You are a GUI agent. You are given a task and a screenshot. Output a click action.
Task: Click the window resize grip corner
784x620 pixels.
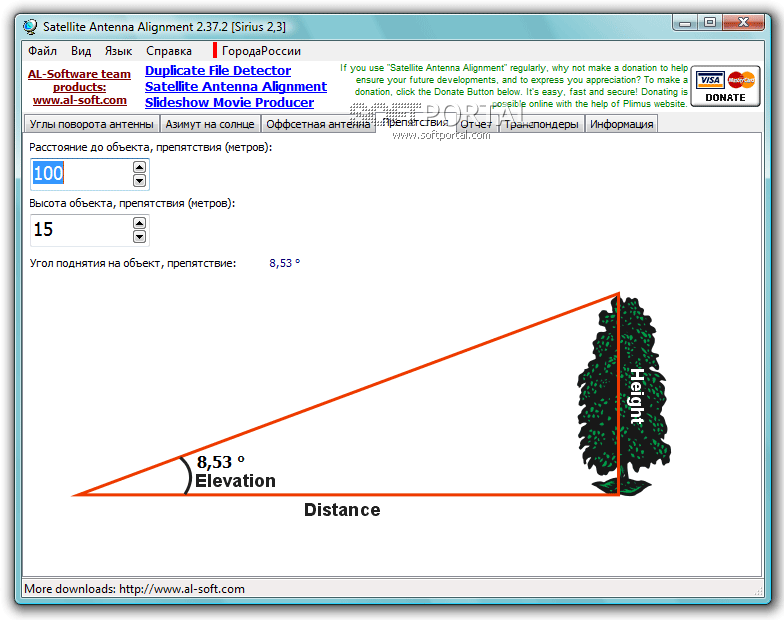pos(758,591)
